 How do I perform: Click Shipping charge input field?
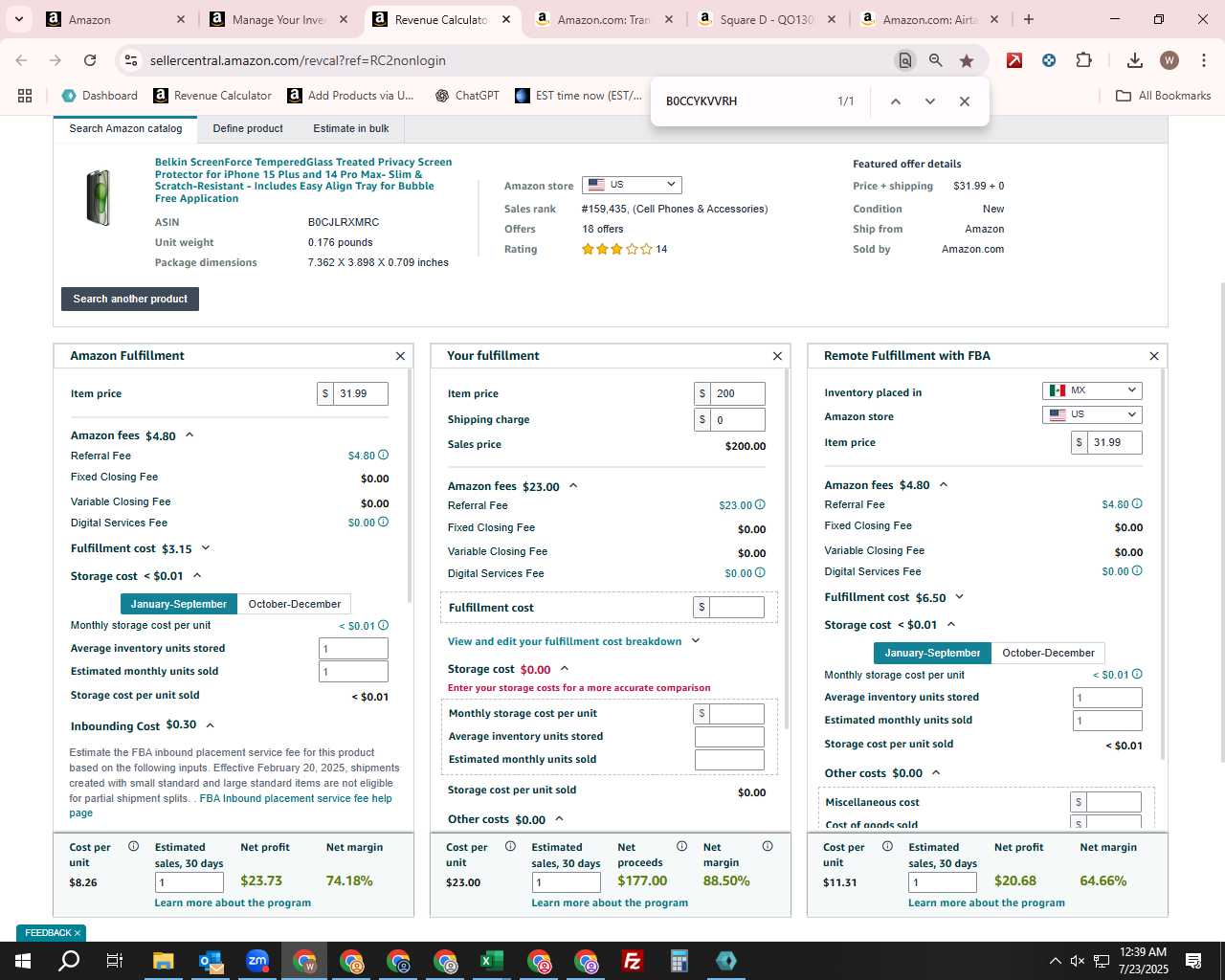(737, 419)
